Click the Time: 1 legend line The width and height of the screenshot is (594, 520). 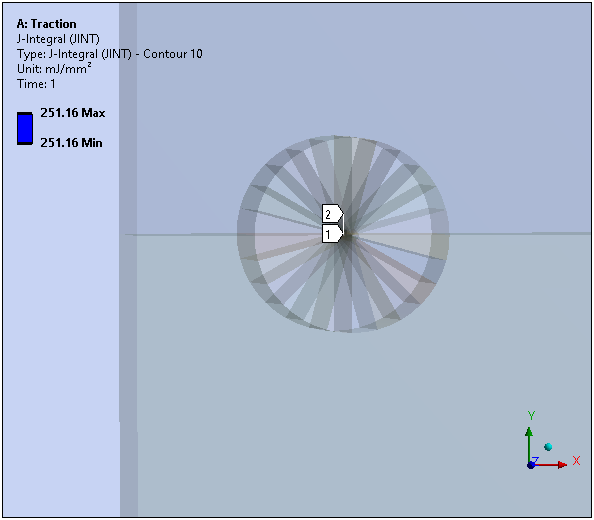coord(36,84)
